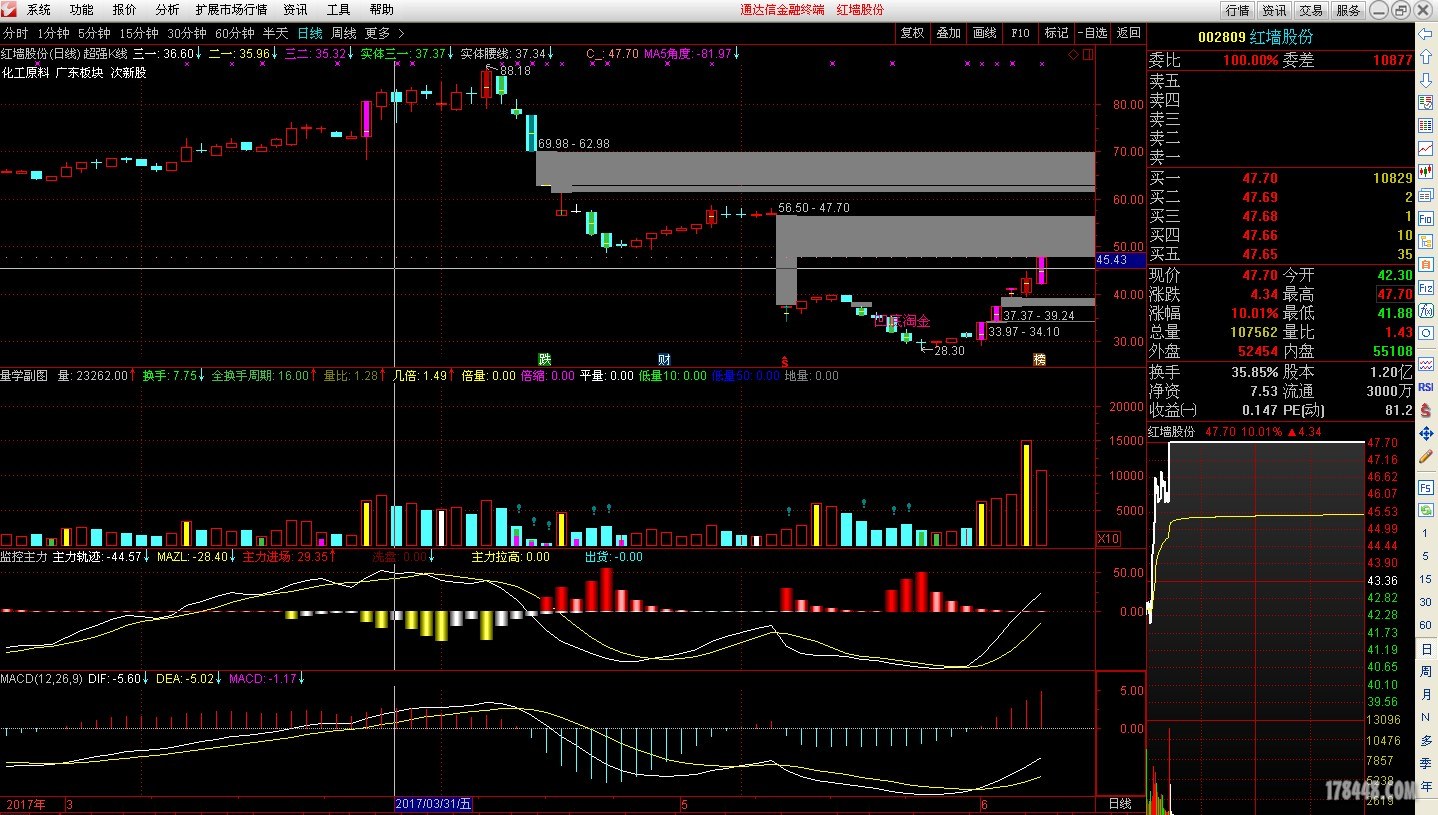Screen dimensions: 1438x815
Task: Open the 画线 drawing tools dropdown
Action: pyautogui.click(x=984, y=33)
